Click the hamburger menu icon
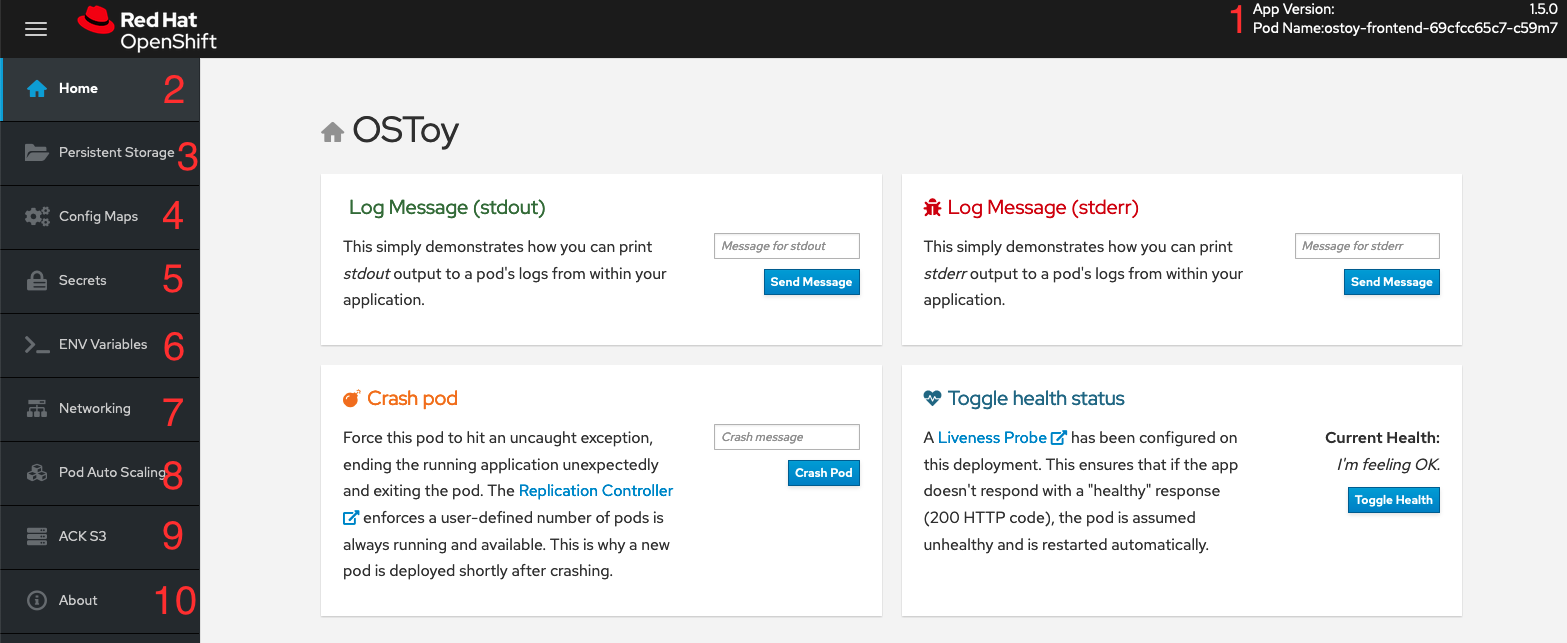This screenshot has width=1567, height=643. pyautogui.click(x=36, y=29)
